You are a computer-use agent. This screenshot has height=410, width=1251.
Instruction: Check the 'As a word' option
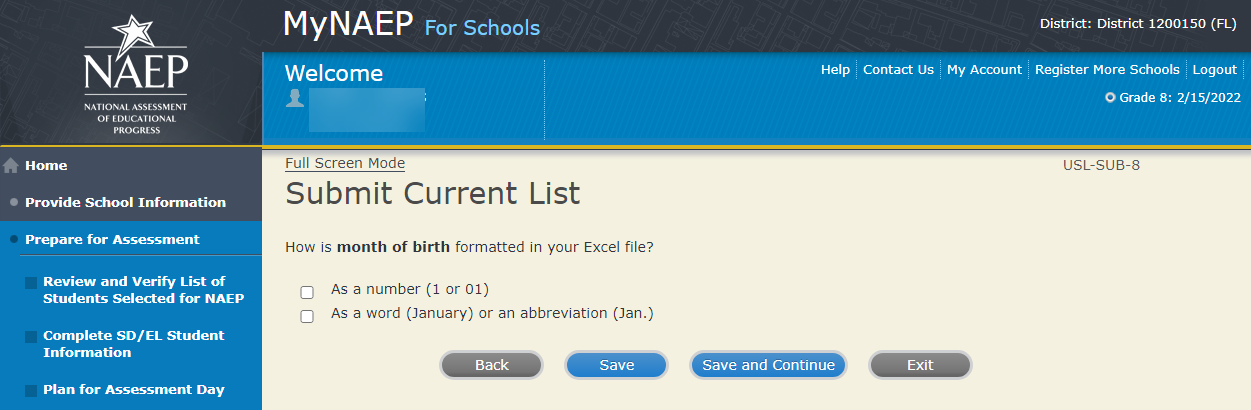click(307, 316)
